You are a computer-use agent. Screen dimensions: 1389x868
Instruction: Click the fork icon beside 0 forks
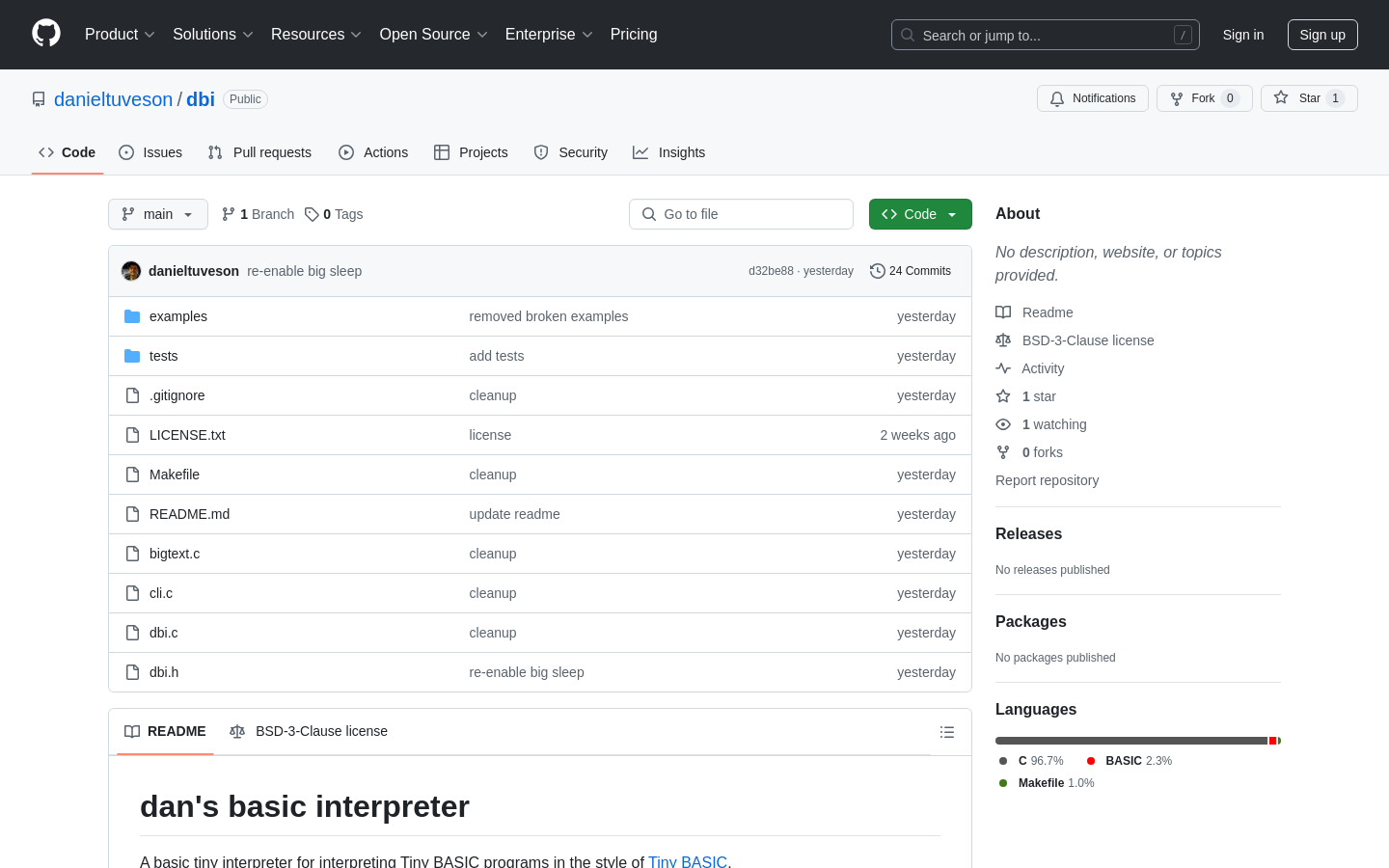click(1003, 452)
